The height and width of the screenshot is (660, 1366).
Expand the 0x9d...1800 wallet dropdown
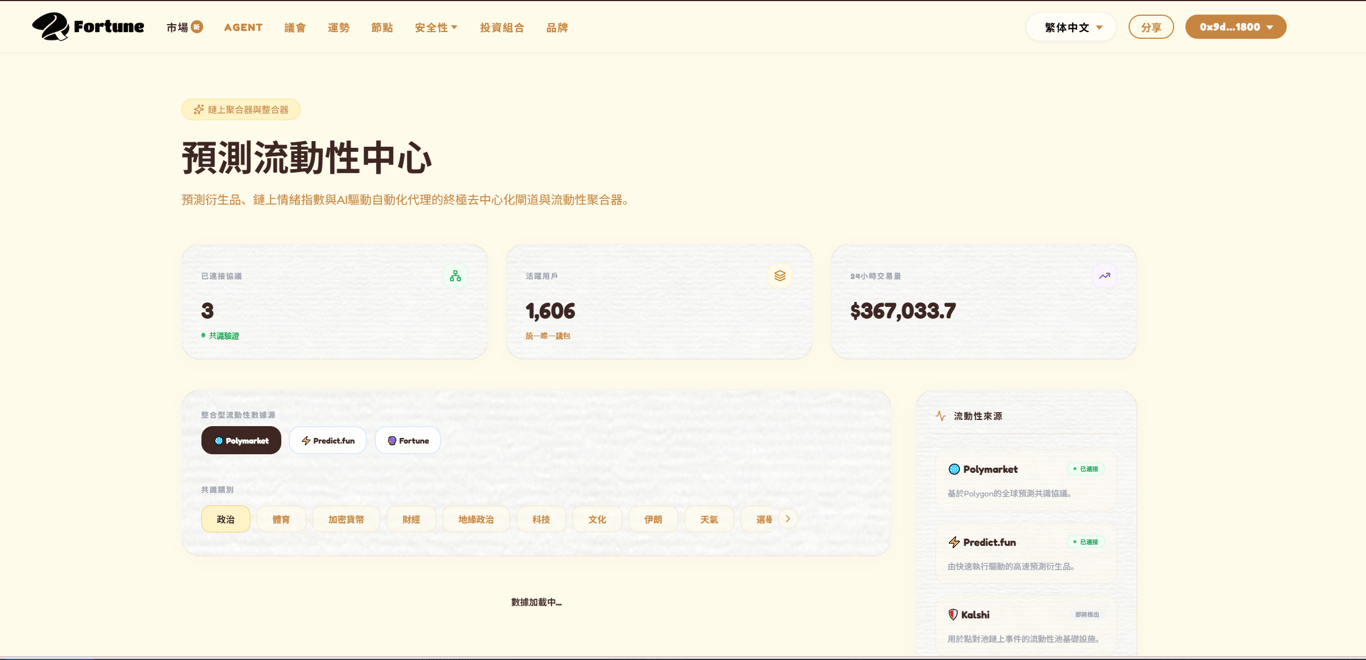[x=1236, y=27]
